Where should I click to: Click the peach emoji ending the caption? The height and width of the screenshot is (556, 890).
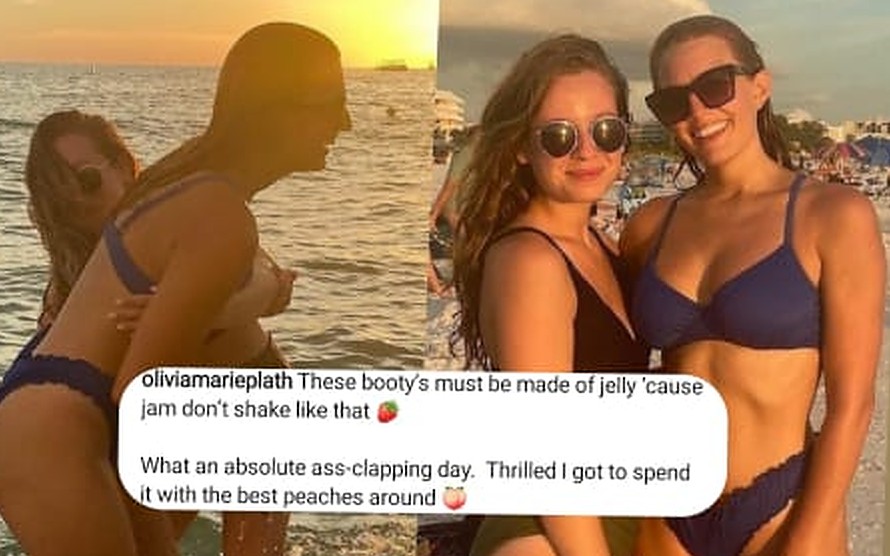tap(455, 498)
